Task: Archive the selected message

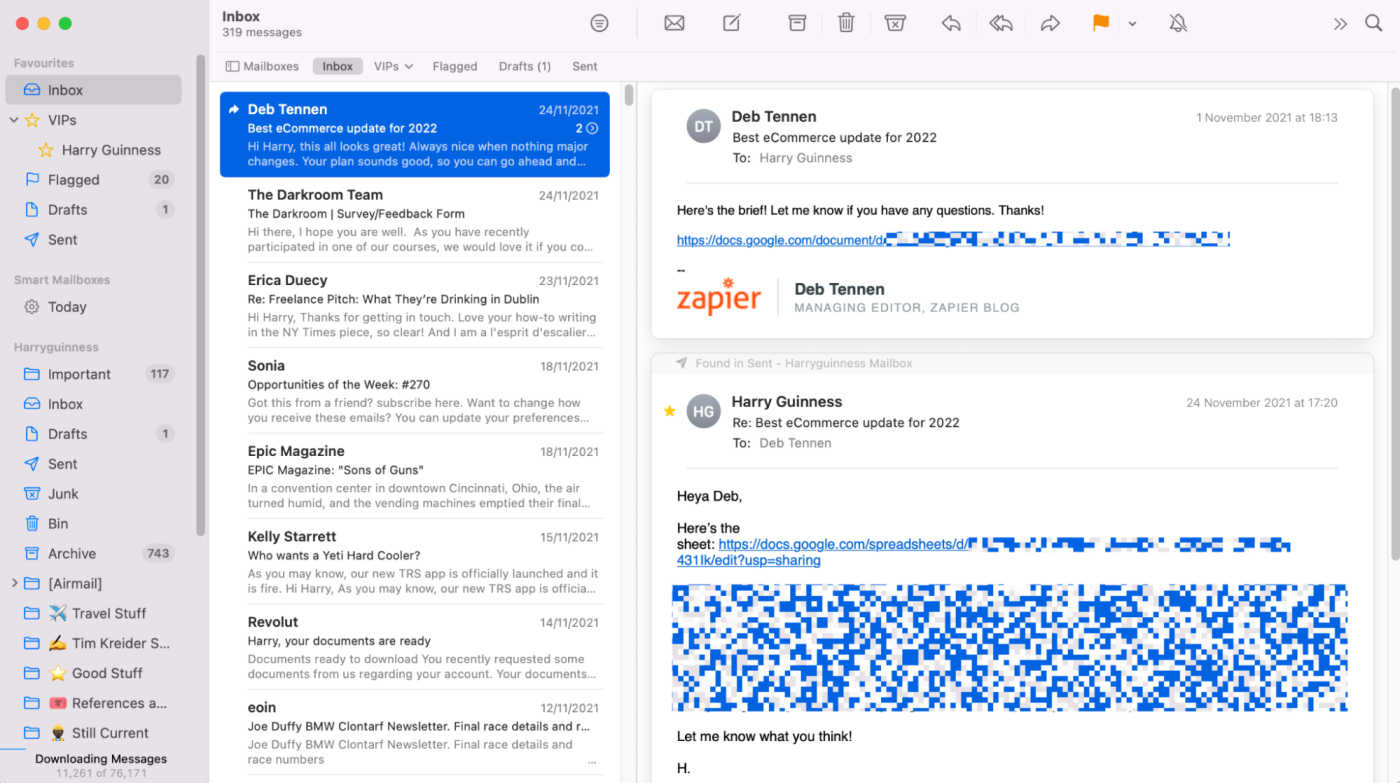Action: point(797,23)
